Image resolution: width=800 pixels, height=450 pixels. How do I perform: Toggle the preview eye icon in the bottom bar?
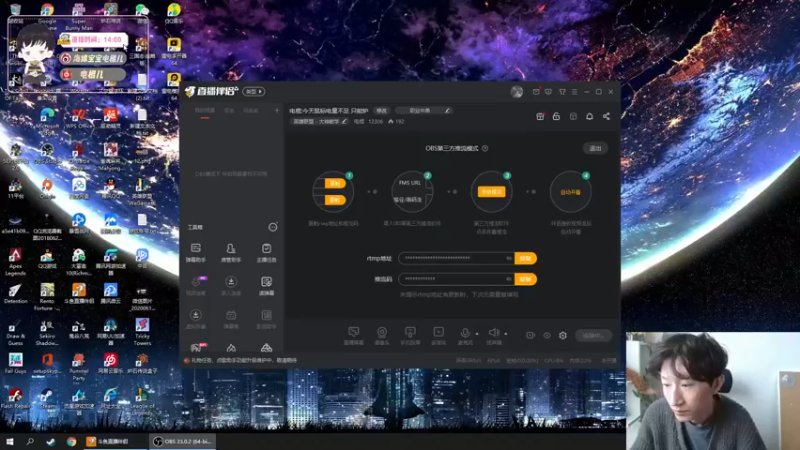pyautogui.click(x=547, y=336)
